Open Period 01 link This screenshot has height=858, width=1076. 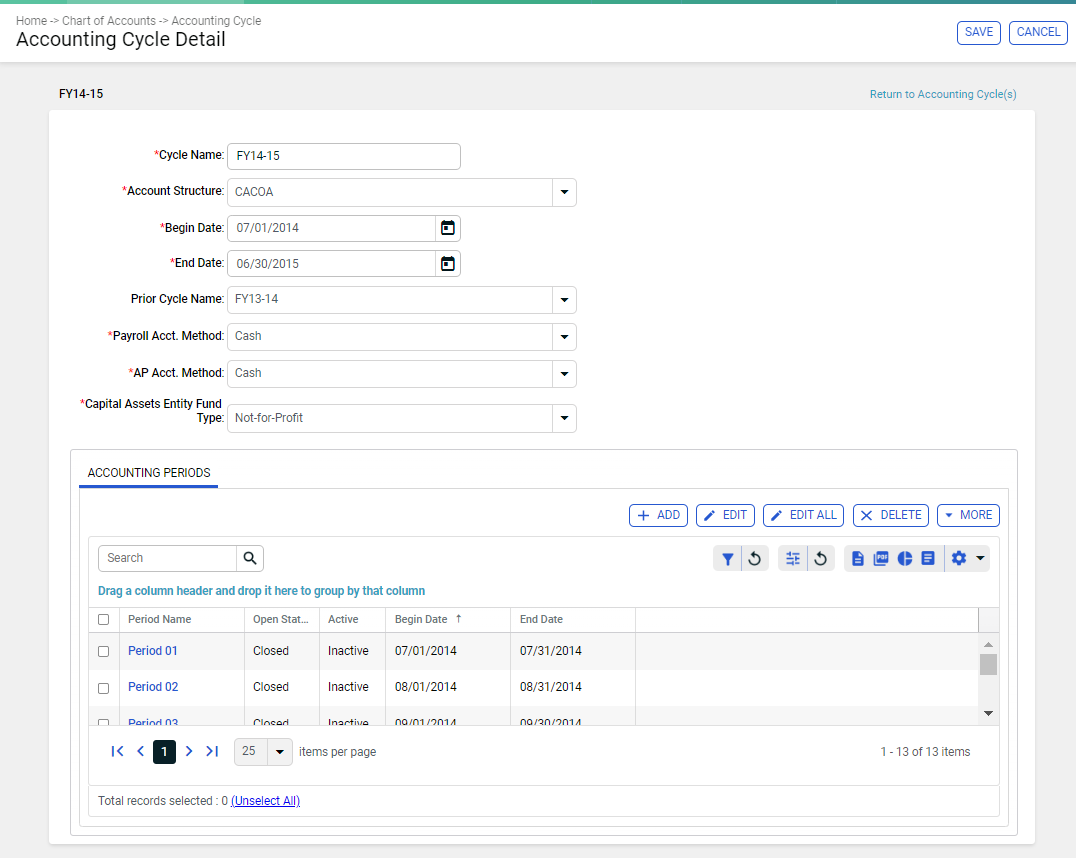152,651
